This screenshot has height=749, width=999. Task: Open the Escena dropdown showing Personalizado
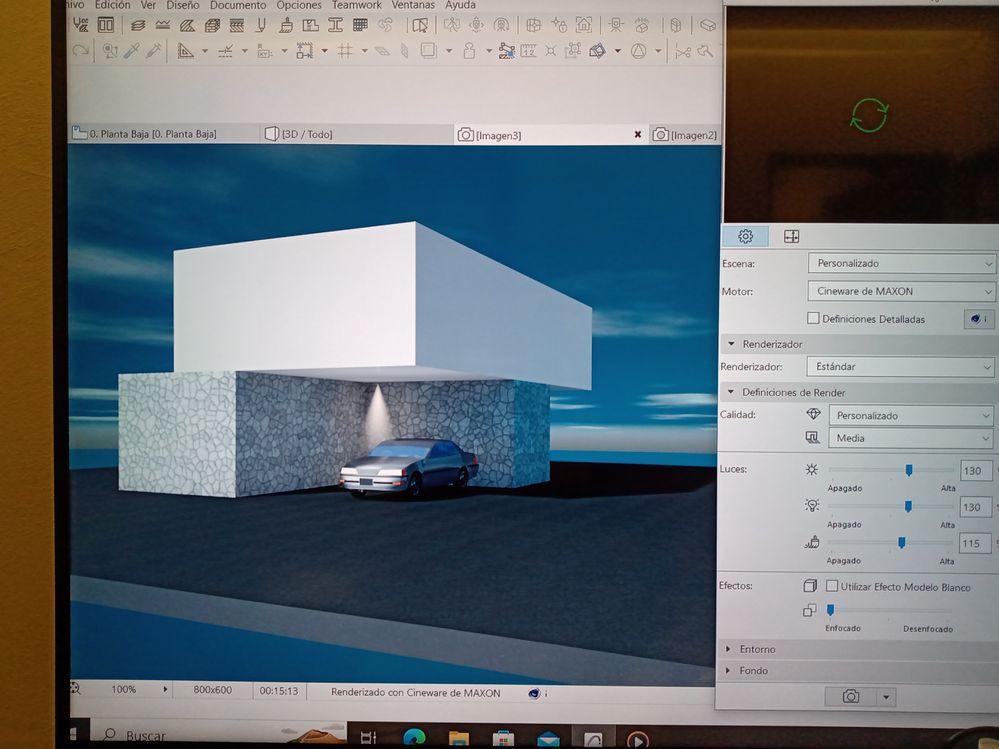click(x=900, y=263)
